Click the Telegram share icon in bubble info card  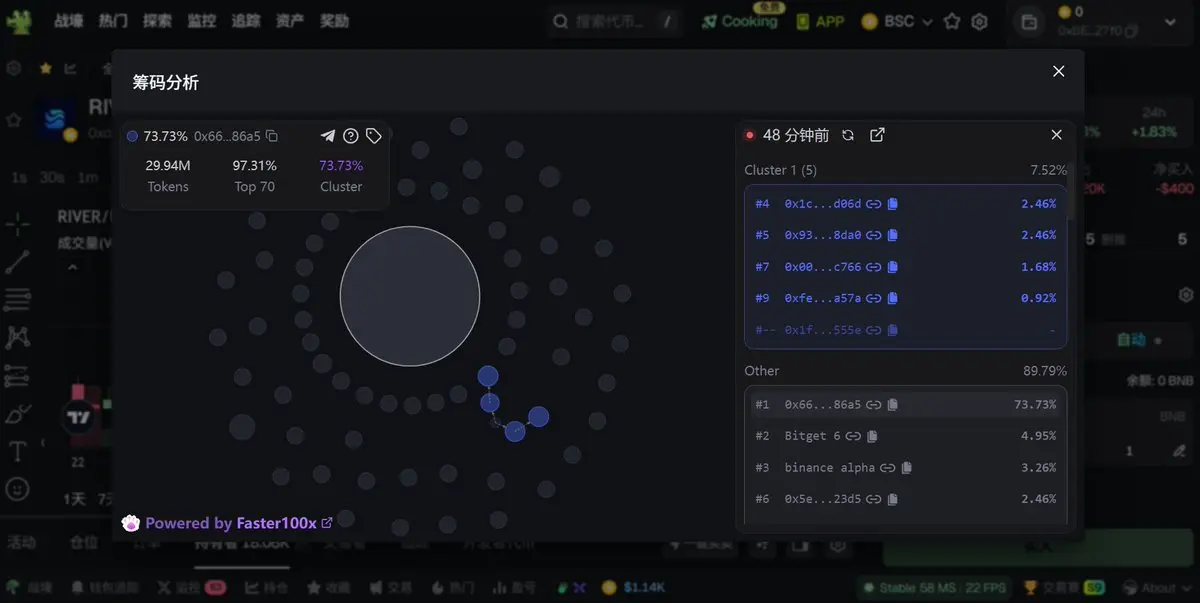click(x=328, y=136)
